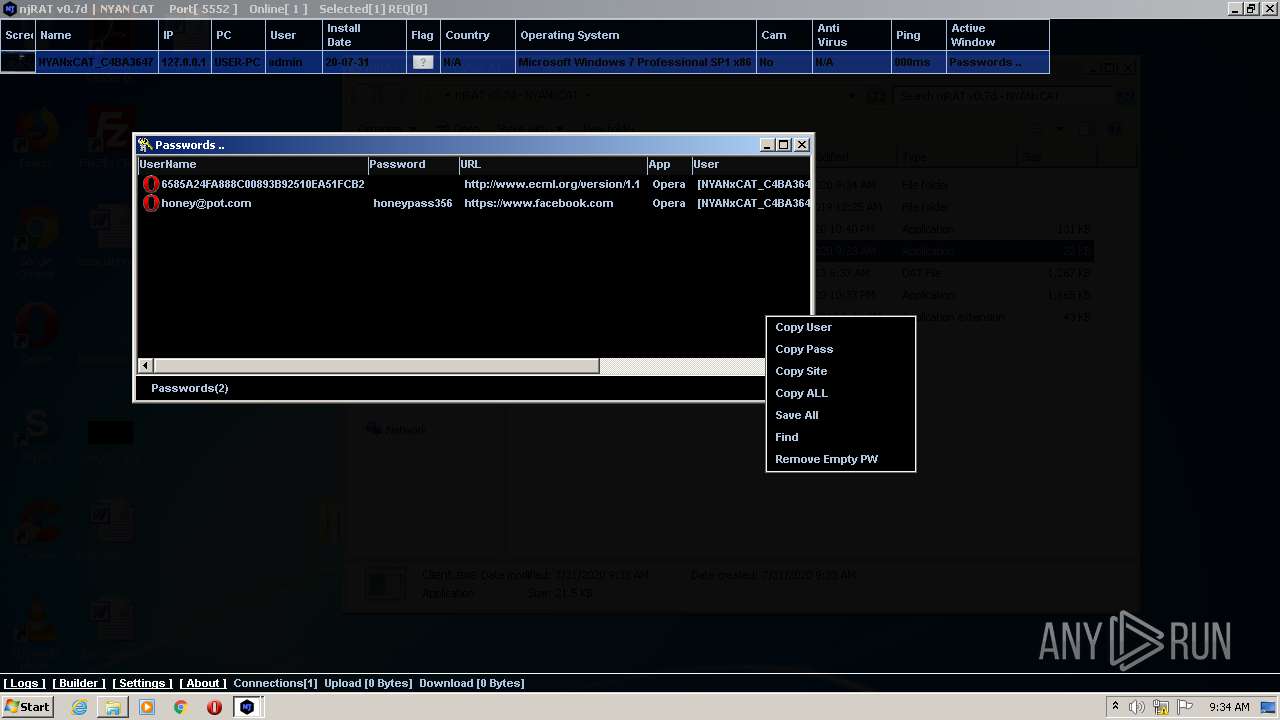Click the Upload [0 Bytes] status text
Screen dimensions: 1280x720
point(368,683)
